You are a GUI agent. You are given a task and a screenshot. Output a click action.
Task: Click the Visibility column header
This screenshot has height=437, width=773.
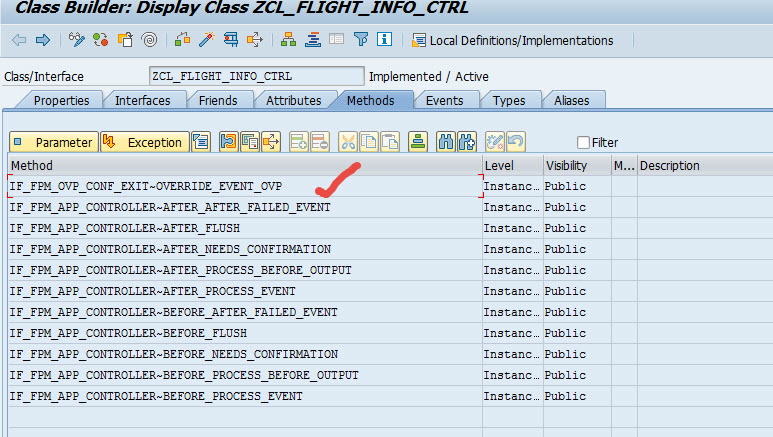pos(577,166)
